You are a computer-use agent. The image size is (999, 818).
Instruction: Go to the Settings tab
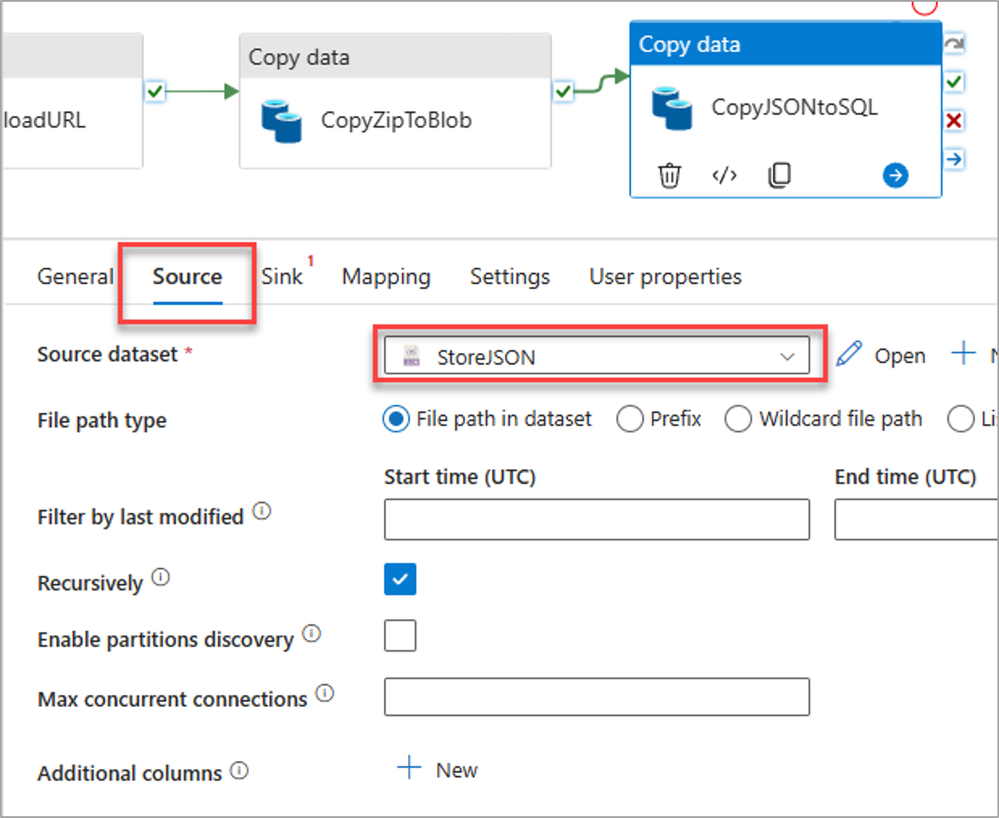(510, 277)
